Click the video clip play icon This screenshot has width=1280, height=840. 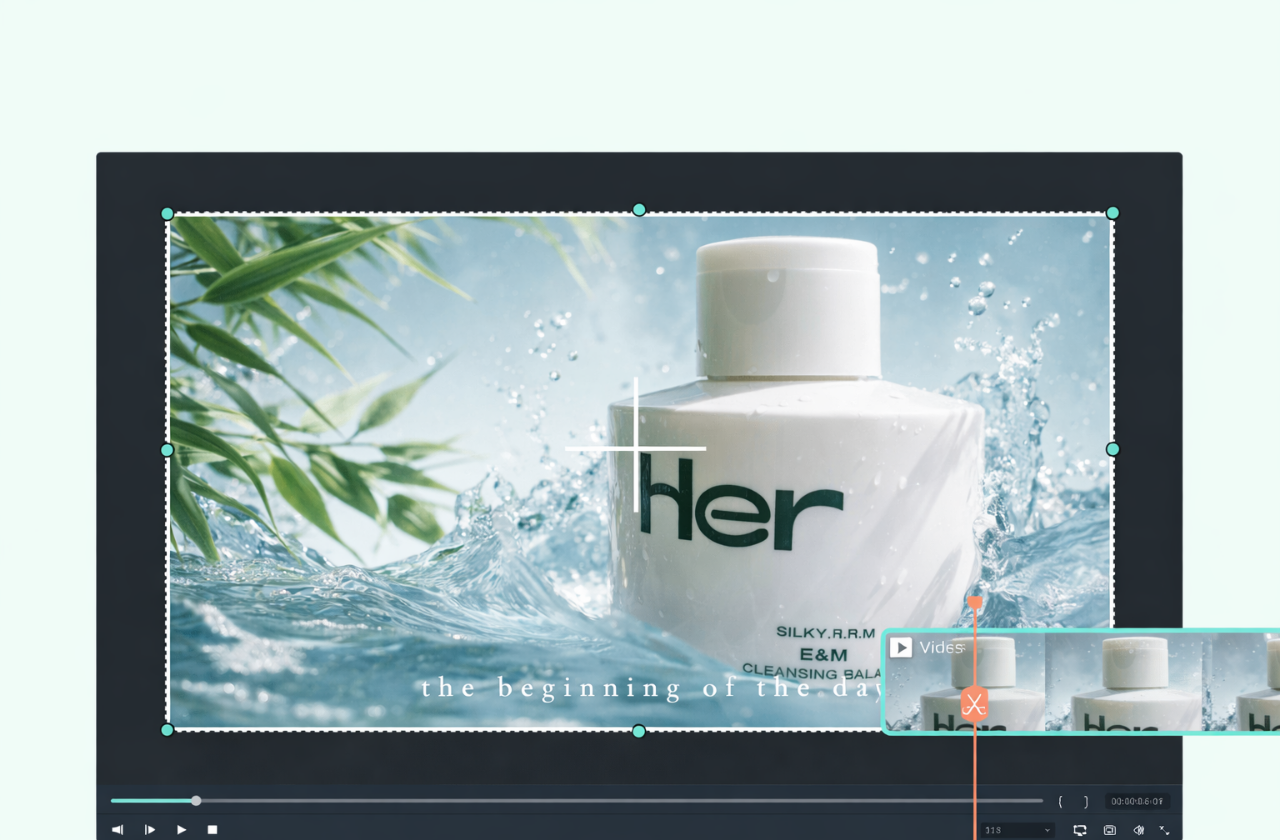[901, 648]
